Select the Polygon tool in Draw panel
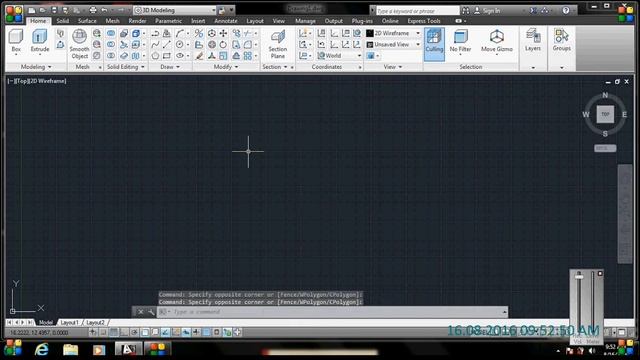Viewport: 640px width, 360px height. [155, 56]
